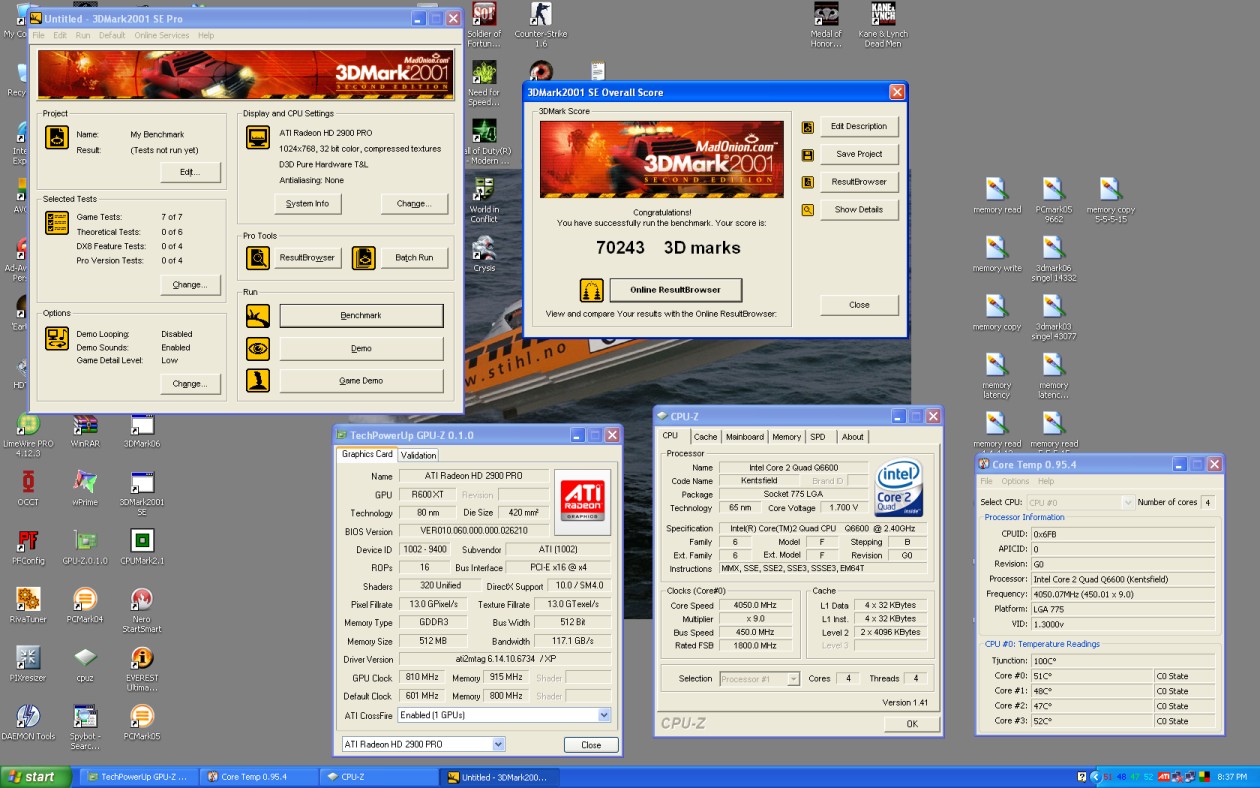Launch Kane & Lynch Dead Men shortcut
Screen dimensions: 1260x788
pos(882,25)
